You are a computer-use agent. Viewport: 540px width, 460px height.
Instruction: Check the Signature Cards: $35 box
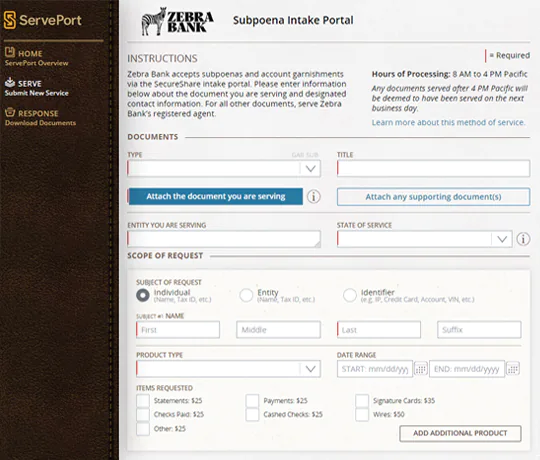[362, 401]
